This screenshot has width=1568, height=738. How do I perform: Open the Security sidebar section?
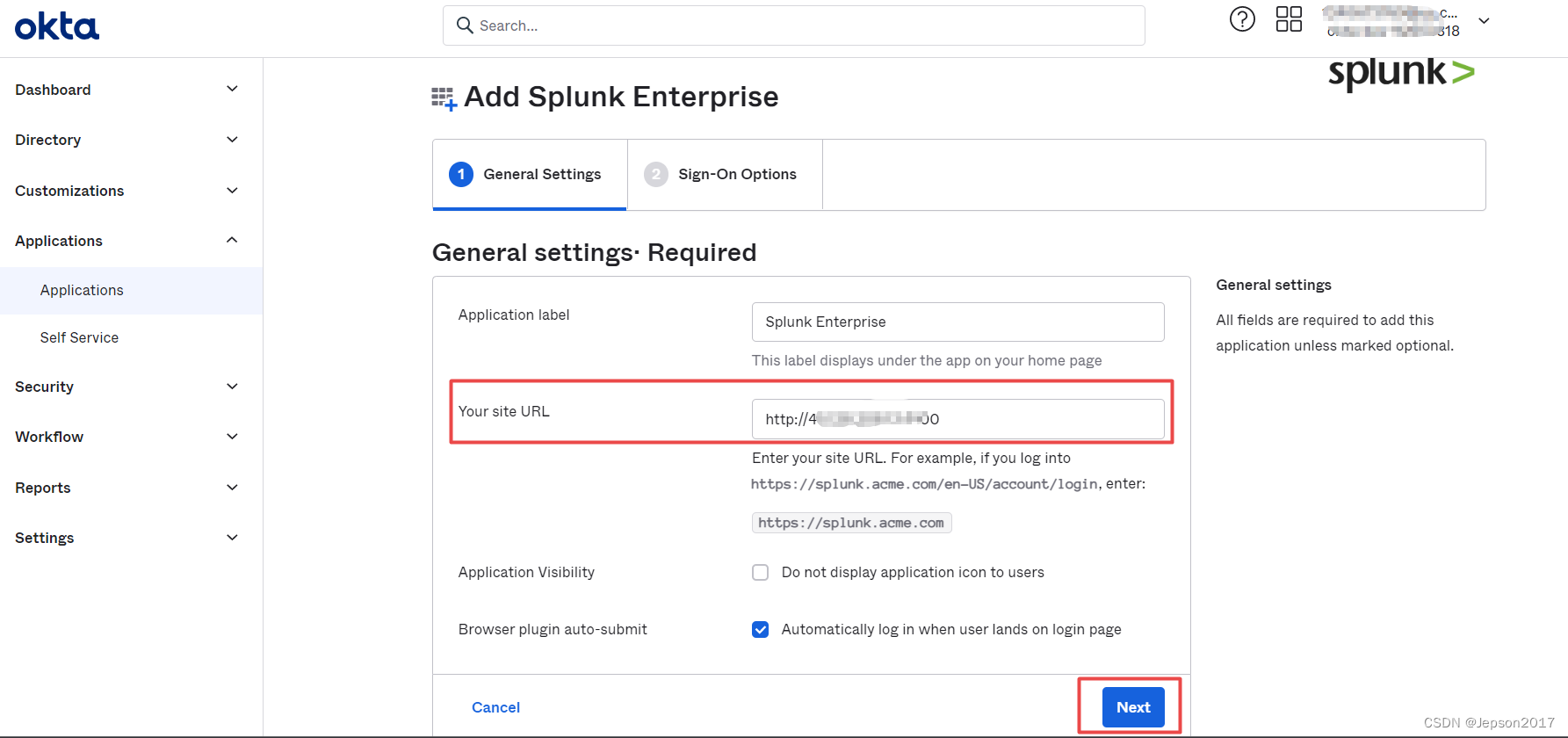click(x=131, y=387)
